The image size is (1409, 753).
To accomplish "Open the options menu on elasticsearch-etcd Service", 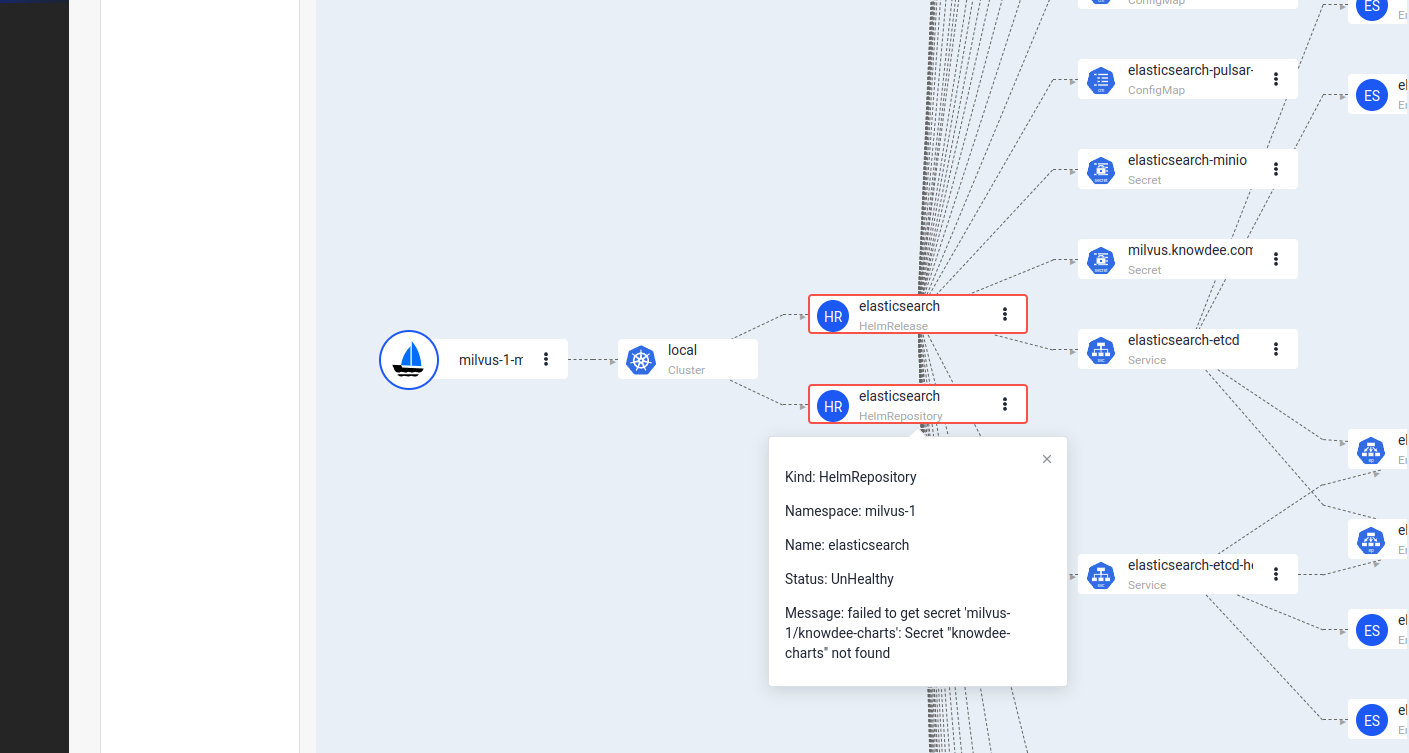I will point(1276,349).
